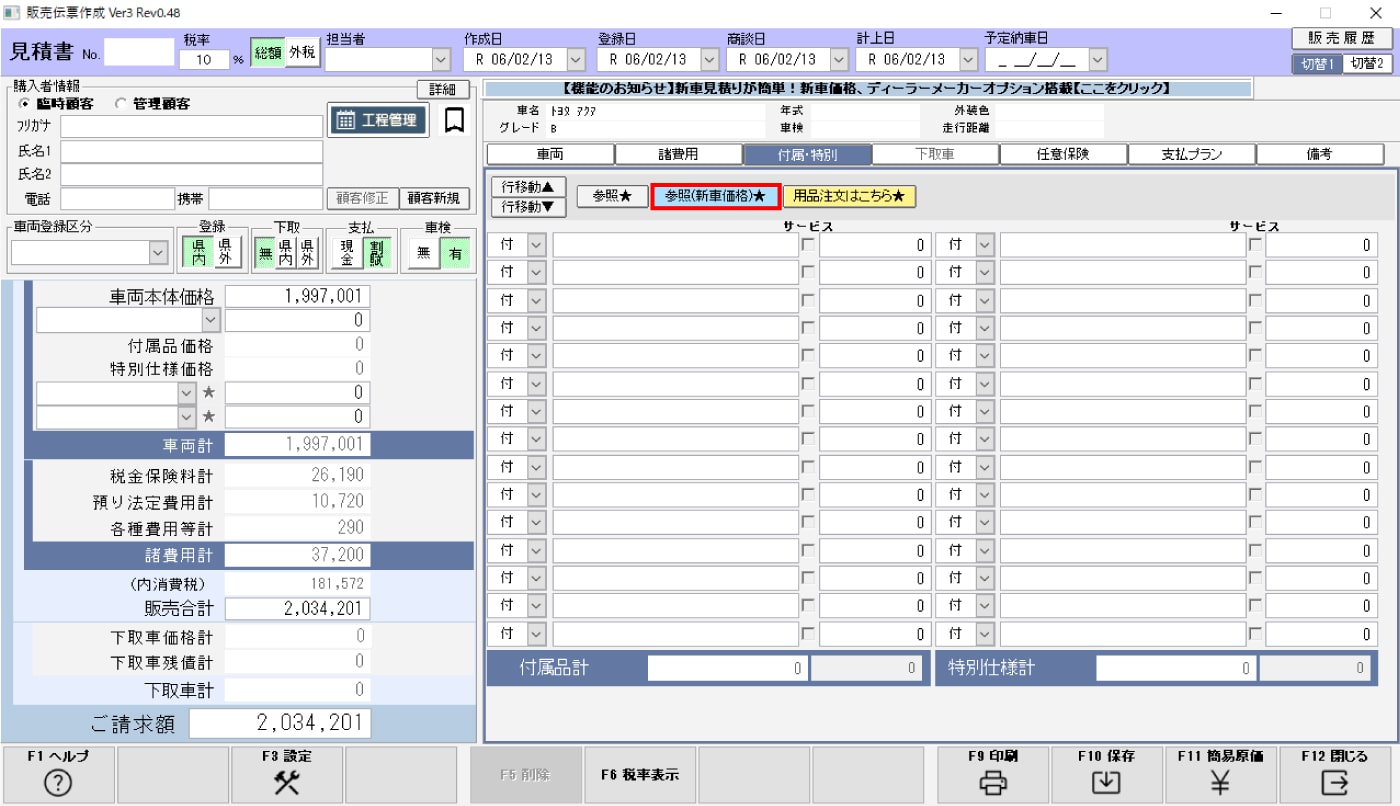Click 見積書 No. input field
Screen dimensions: 1400x806
coord(140,52)
